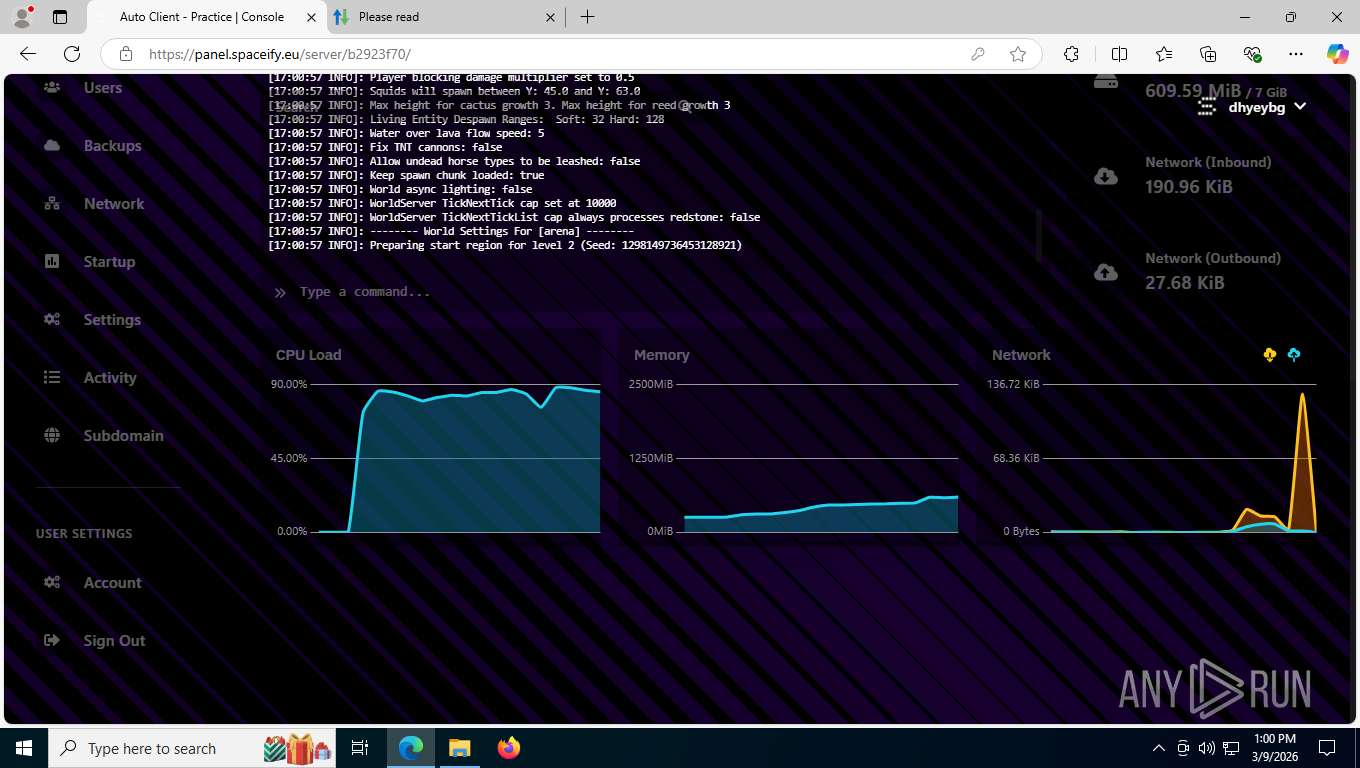Open the Account settings link

click(x=112, y=583)
